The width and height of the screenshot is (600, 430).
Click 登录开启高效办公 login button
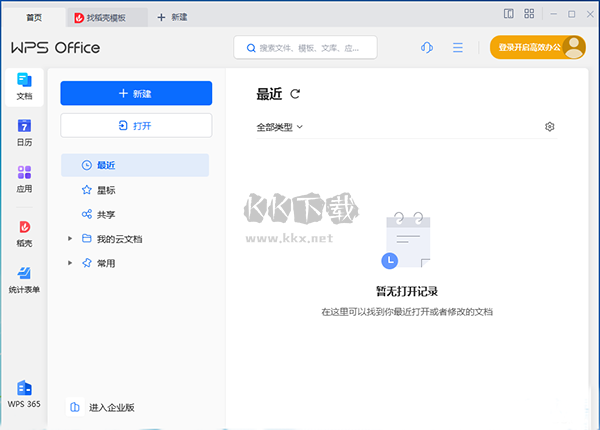click(x=538, y=47)
